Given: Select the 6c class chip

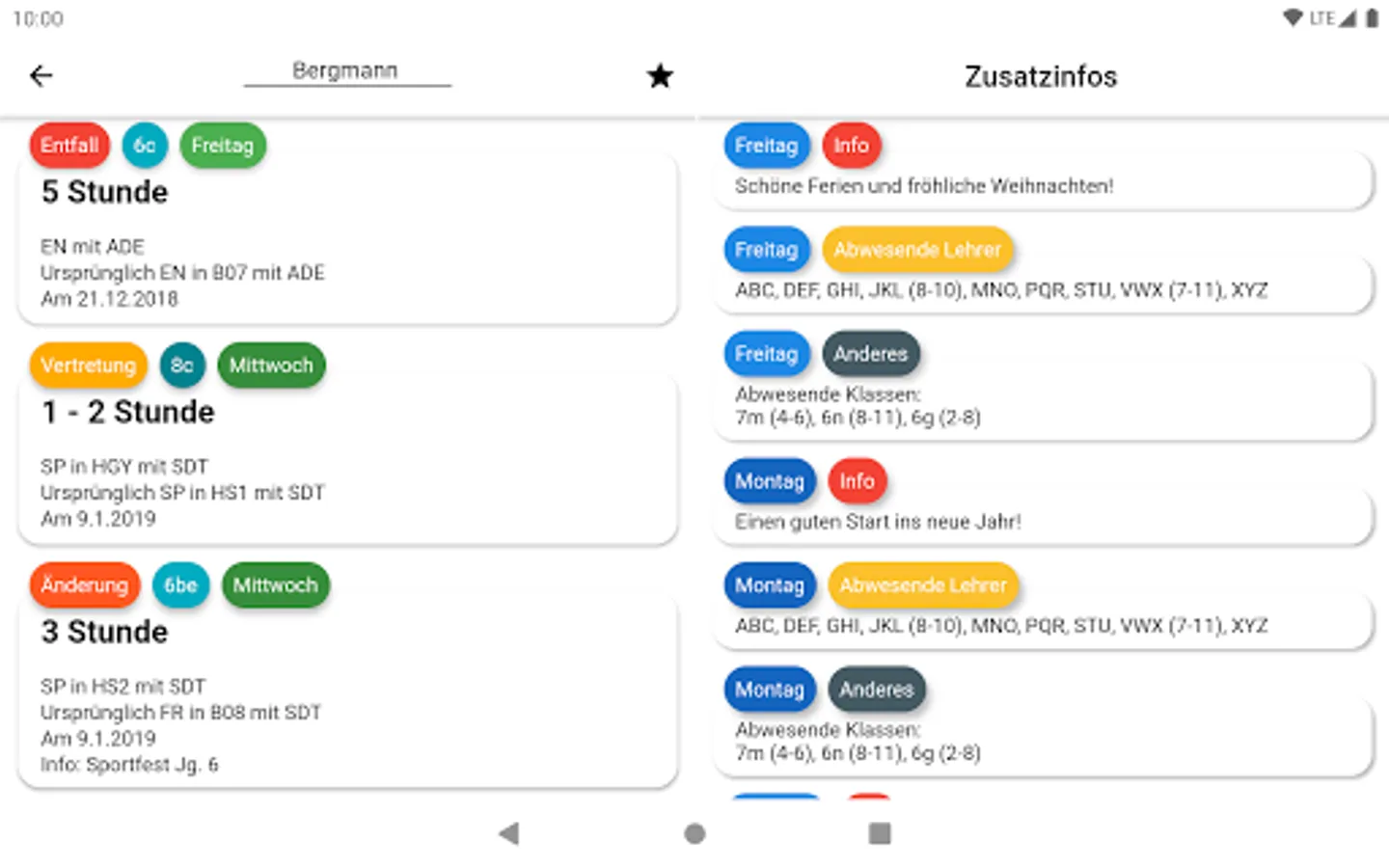Looking at the screenshot, I should (145, 146).
